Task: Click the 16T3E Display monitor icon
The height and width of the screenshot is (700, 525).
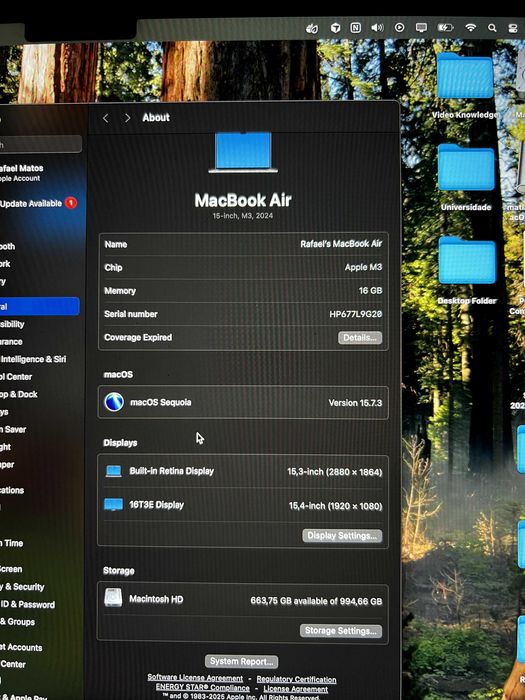Action: [113, 505]
